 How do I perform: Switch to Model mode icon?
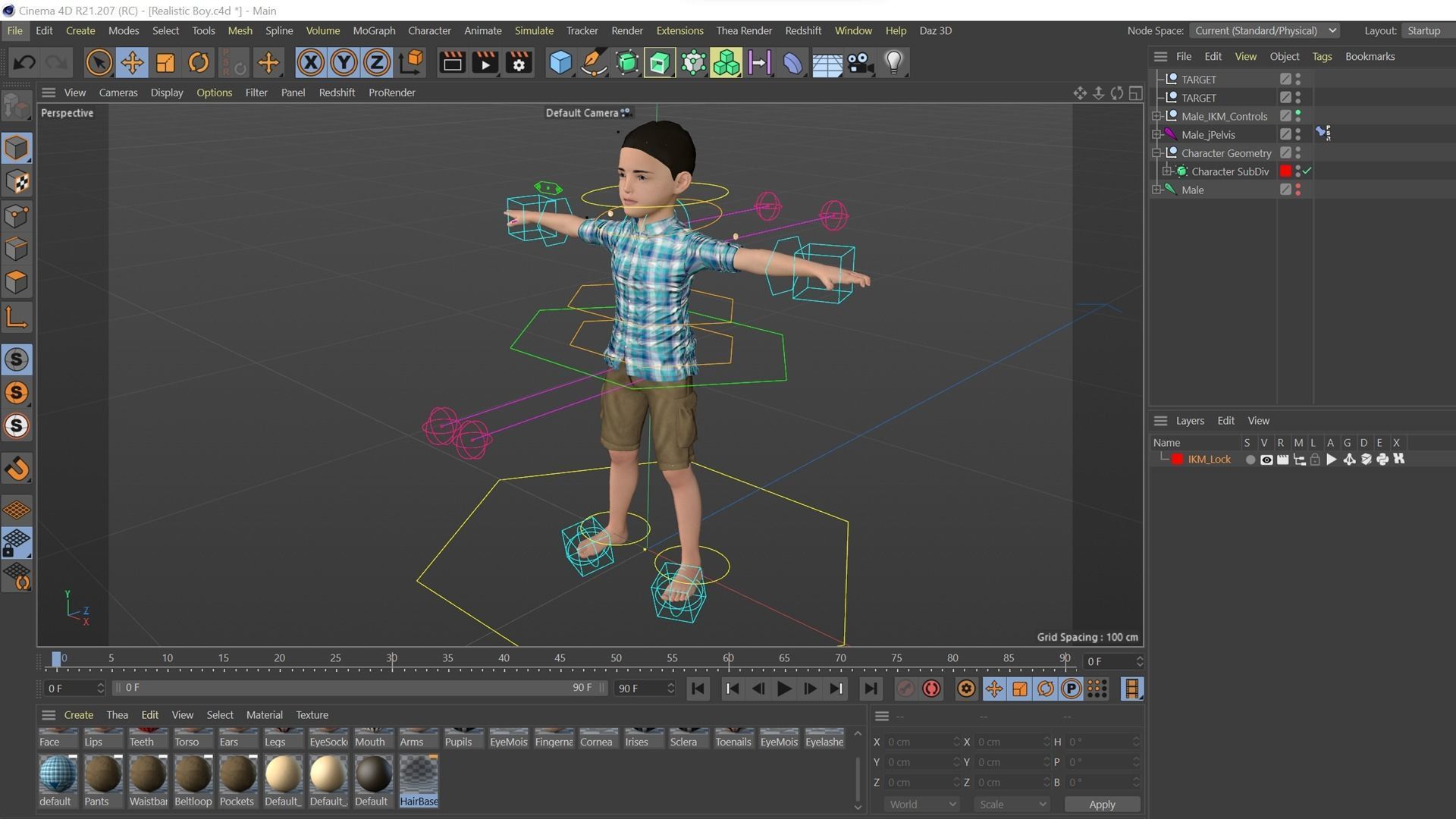click(x=17, y=149)
